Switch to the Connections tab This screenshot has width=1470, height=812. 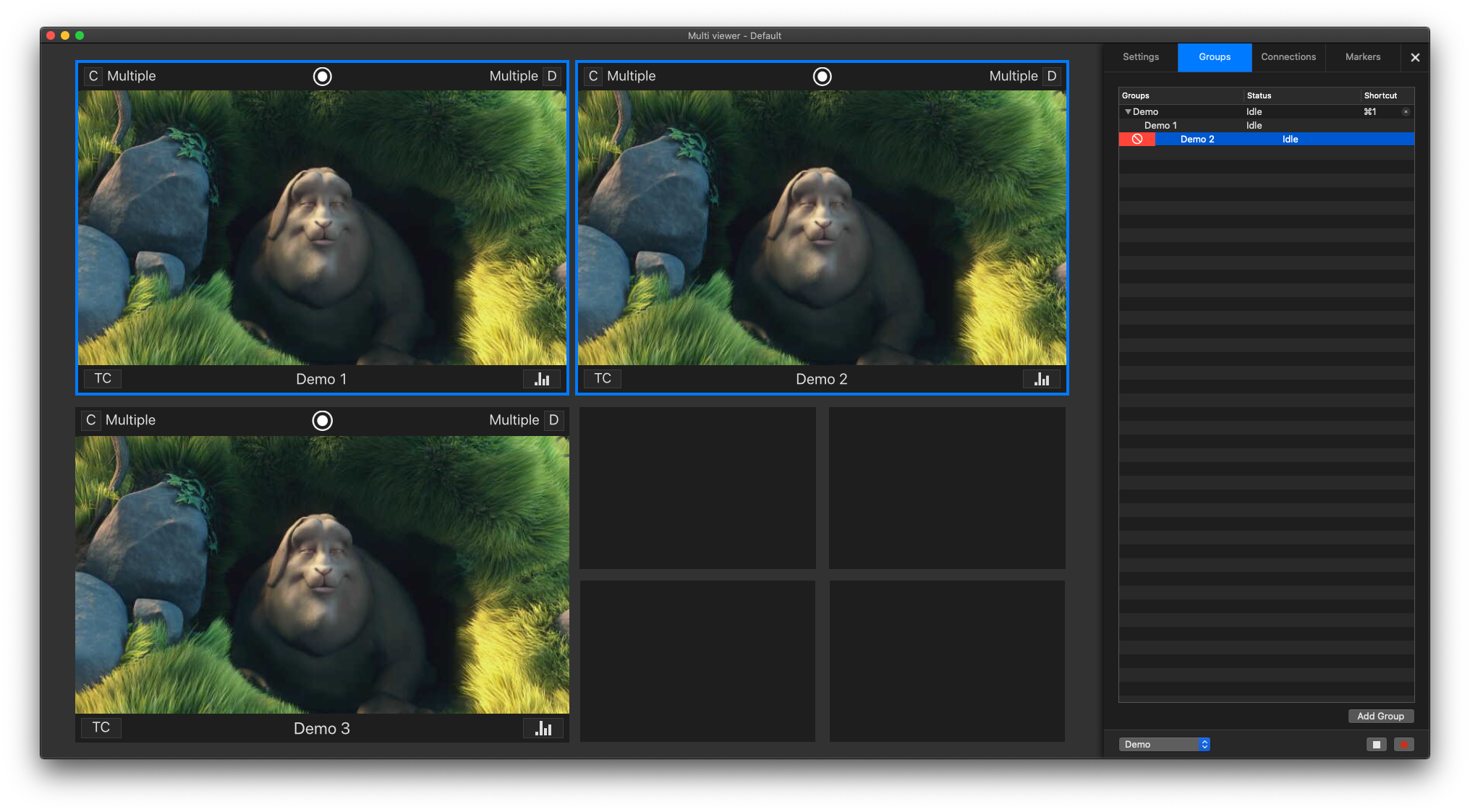point(1288,57)
